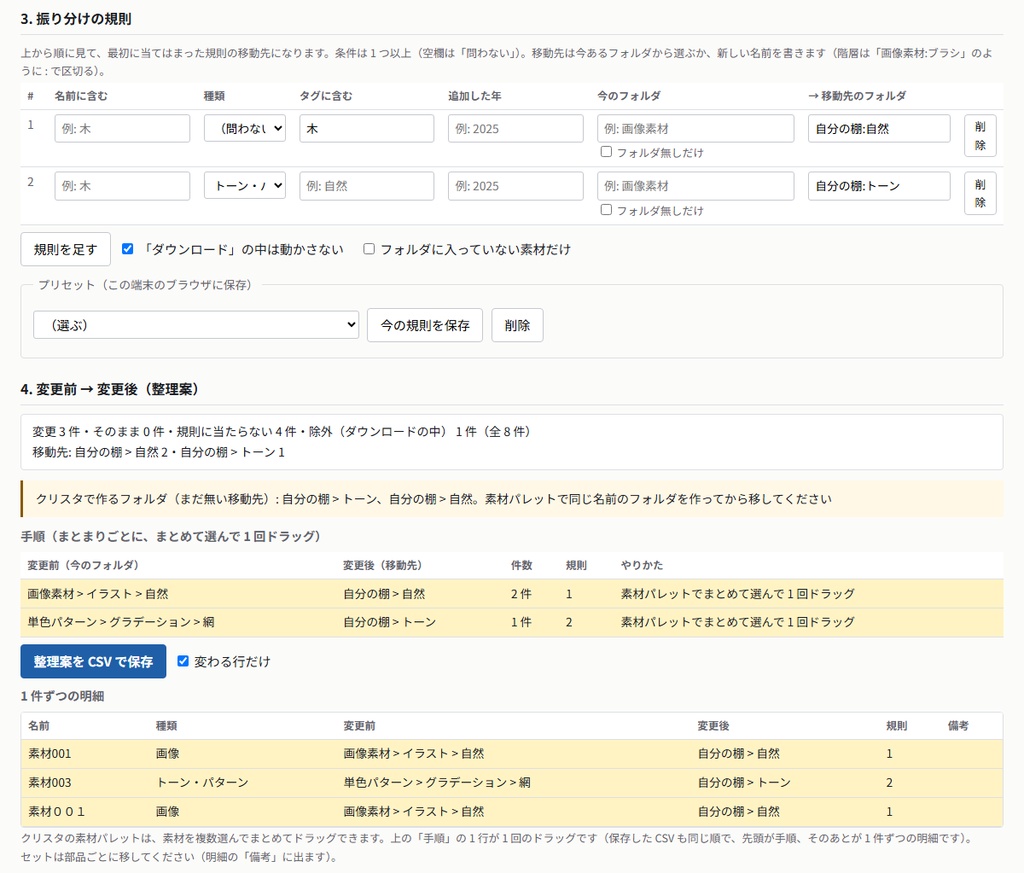
Task: Click the preset '削除' button
Action: pyautogui.click(x=517, y=325)
